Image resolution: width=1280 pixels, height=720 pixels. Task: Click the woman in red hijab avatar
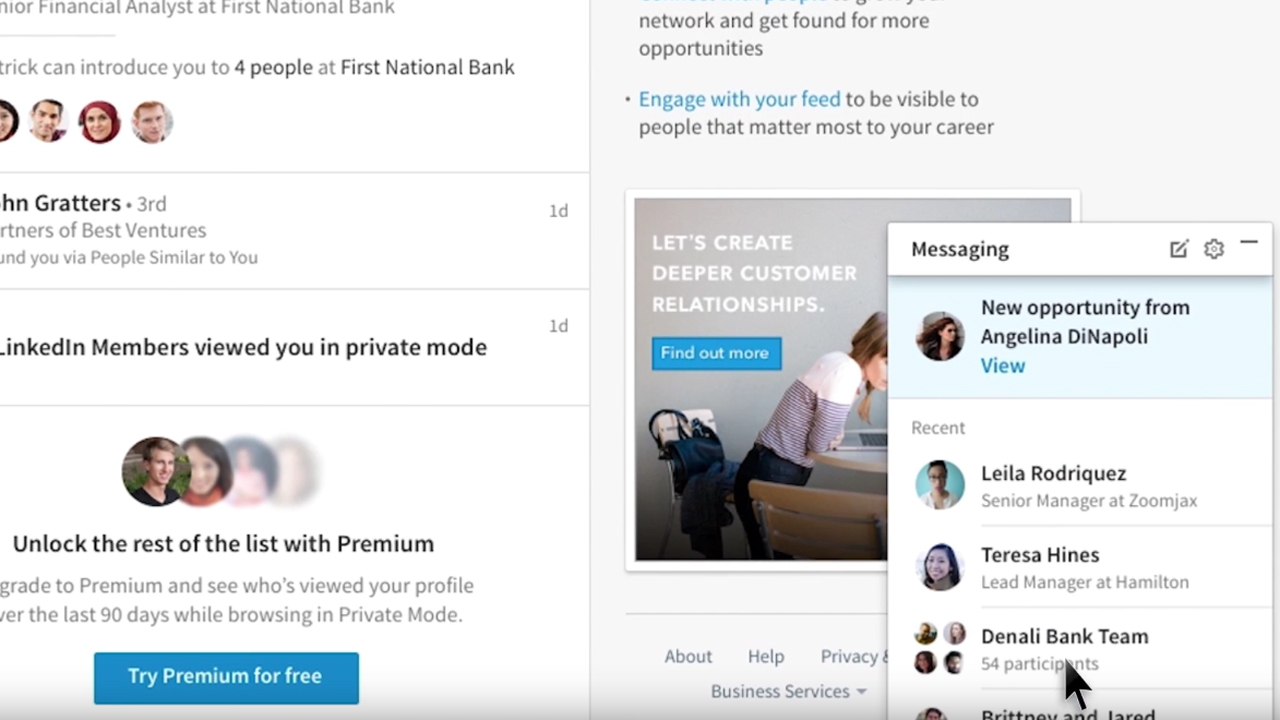tap(100, 122)
